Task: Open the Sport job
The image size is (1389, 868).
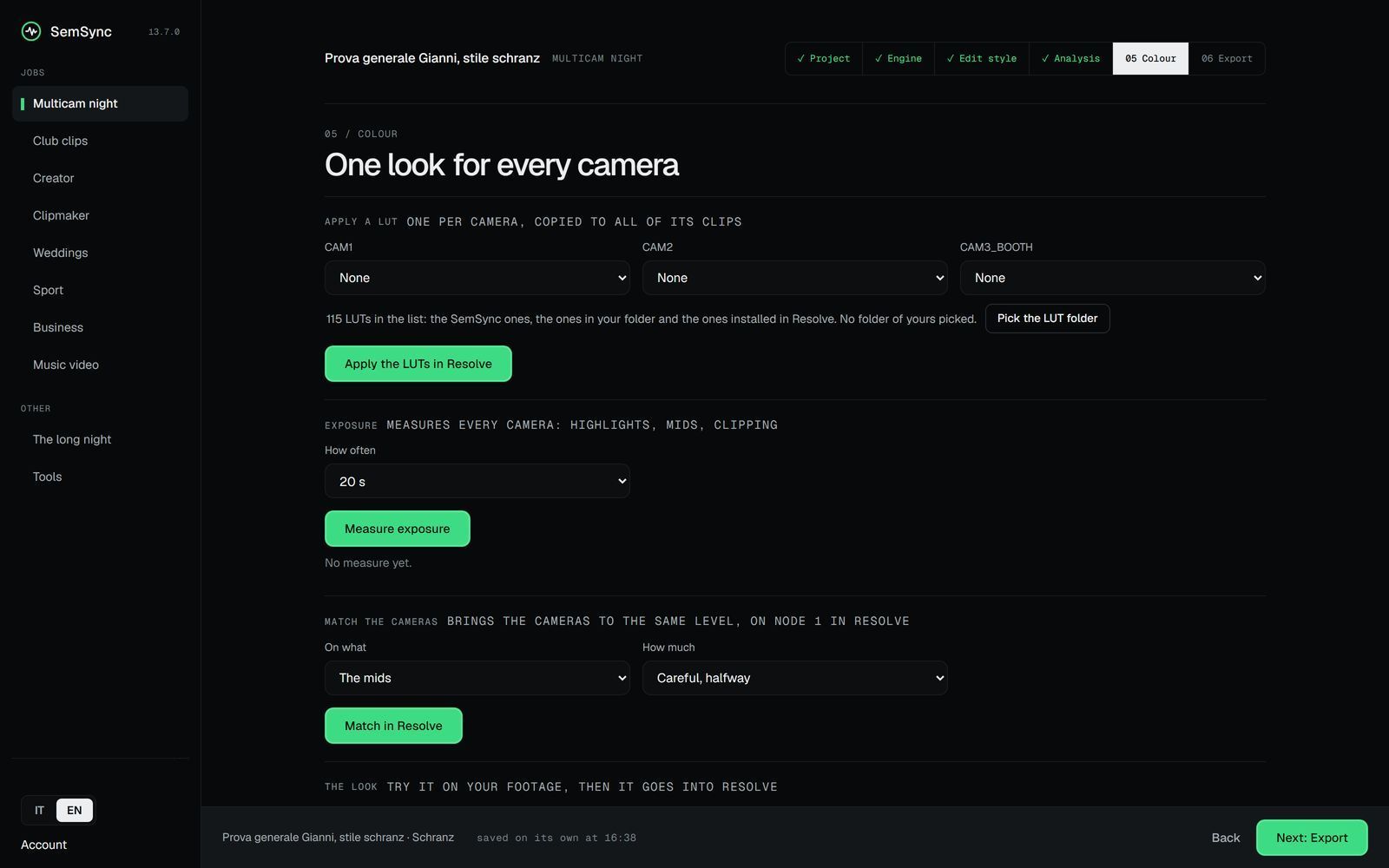Action: 100,290
